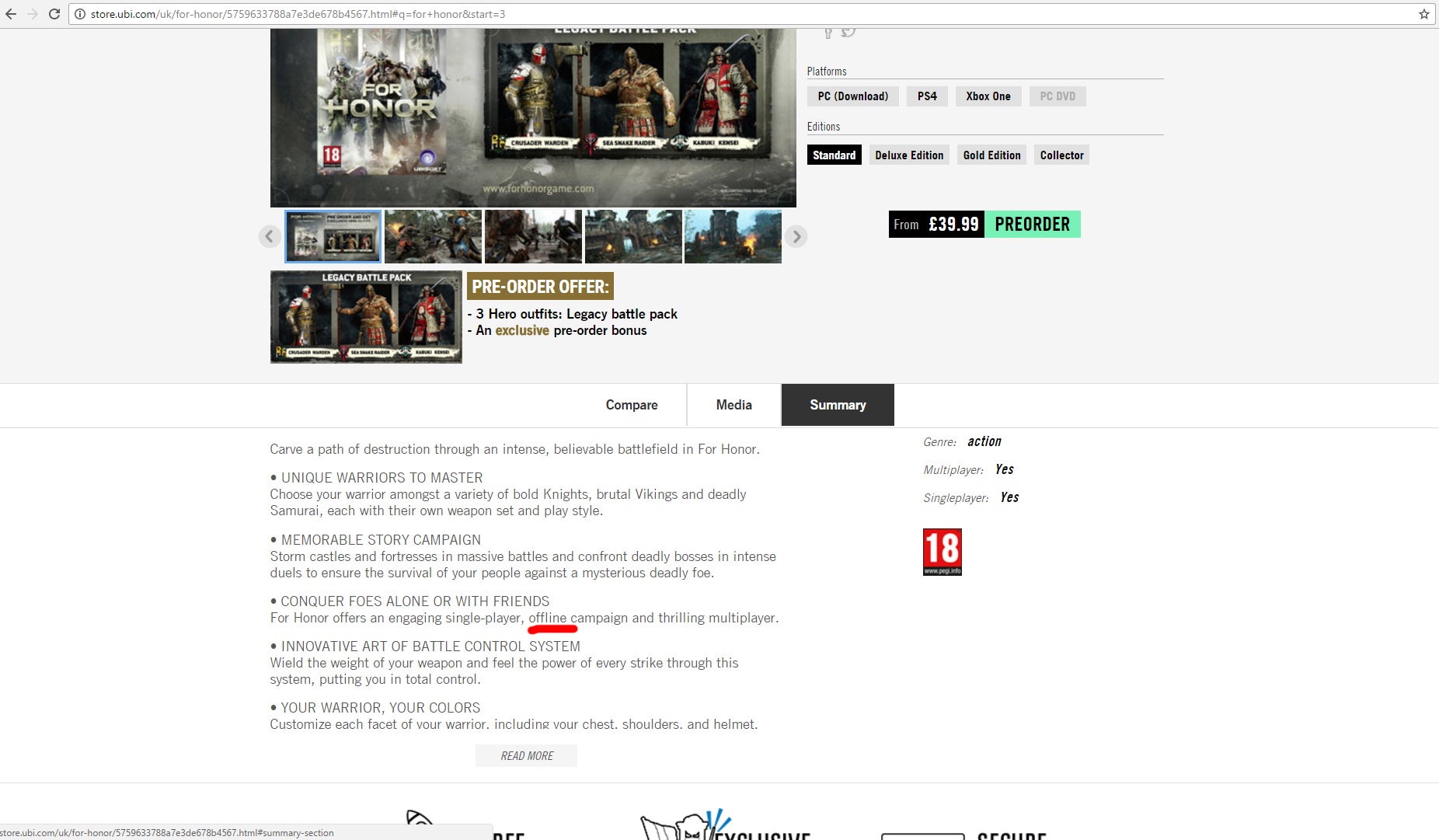Viewport: 1439px width, 840px height.
Task: Select the third carousel thumbnail
Action: [533, 236]
